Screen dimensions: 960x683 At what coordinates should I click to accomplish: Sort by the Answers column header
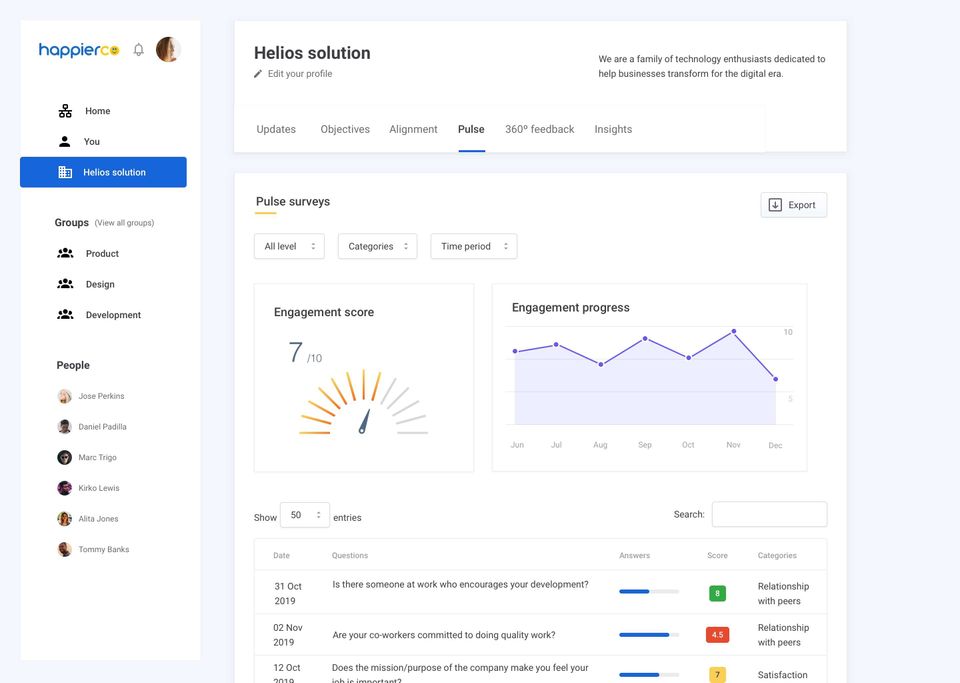click(x=634, y=555)
